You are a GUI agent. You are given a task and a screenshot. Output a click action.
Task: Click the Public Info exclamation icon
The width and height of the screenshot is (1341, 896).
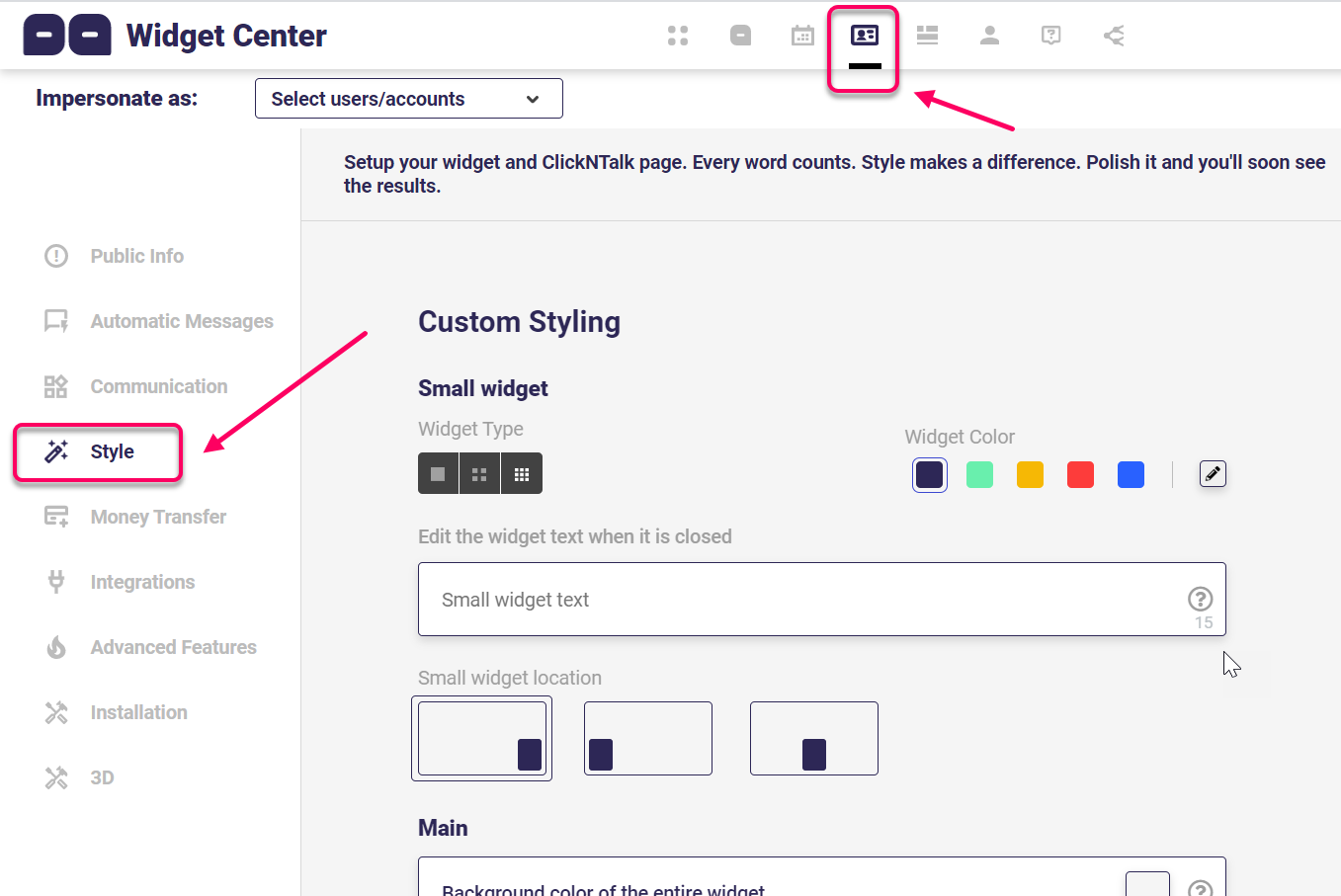click(x=56, y=256)
